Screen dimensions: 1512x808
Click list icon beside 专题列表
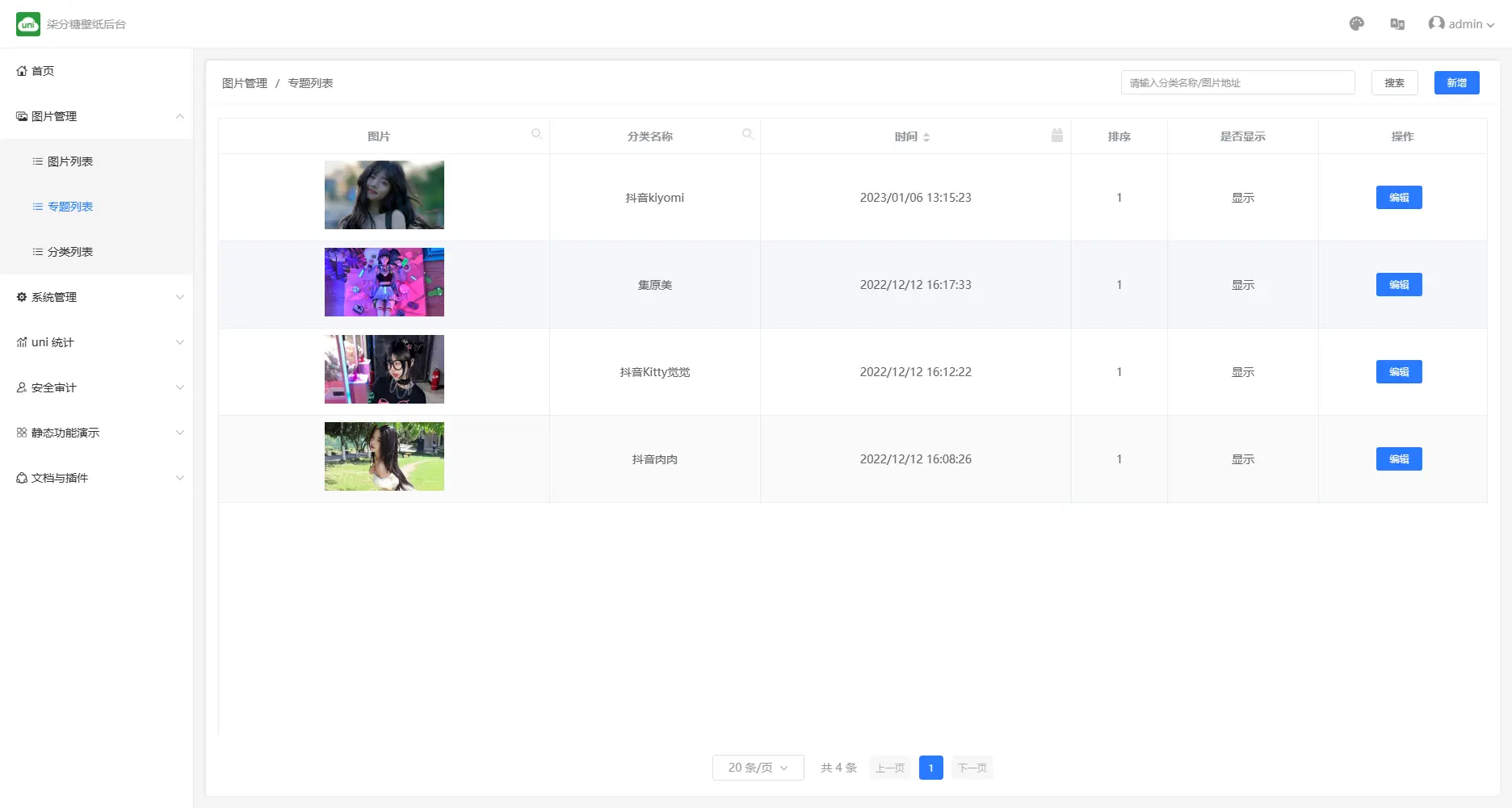tap(37, 207)
